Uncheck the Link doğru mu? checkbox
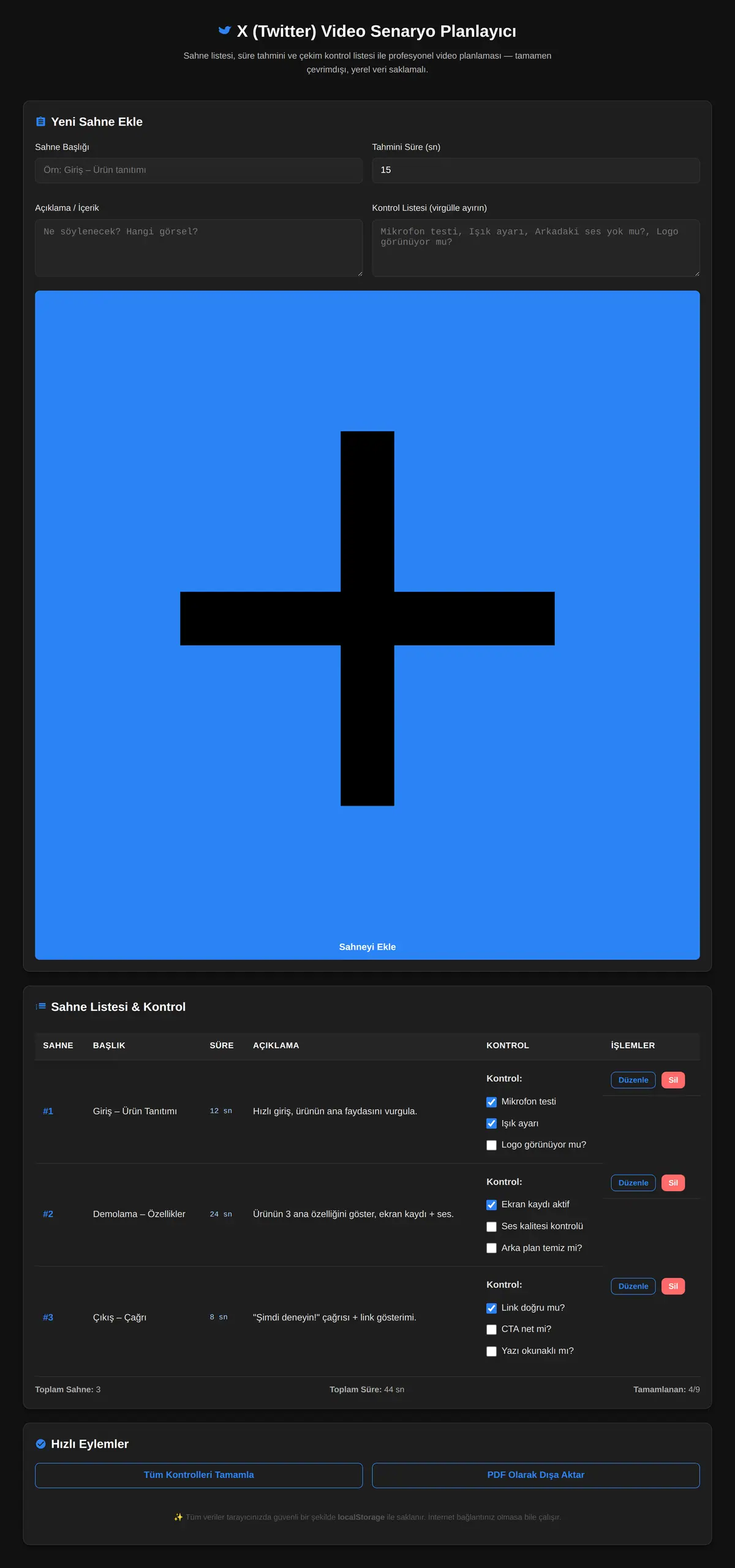Image resolution: width=735 pixels, height=1568 pixels. tap(491, 1308)
